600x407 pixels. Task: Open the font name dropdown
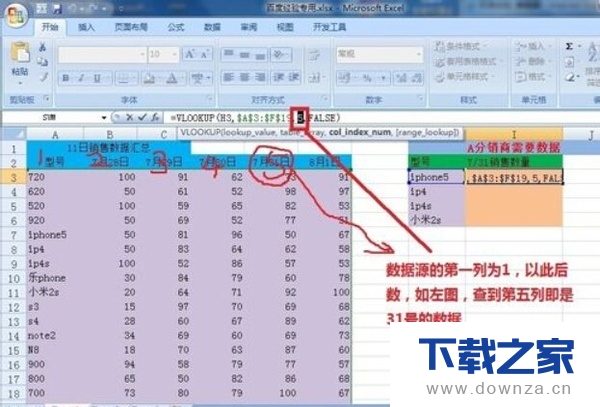coord(142,54)
